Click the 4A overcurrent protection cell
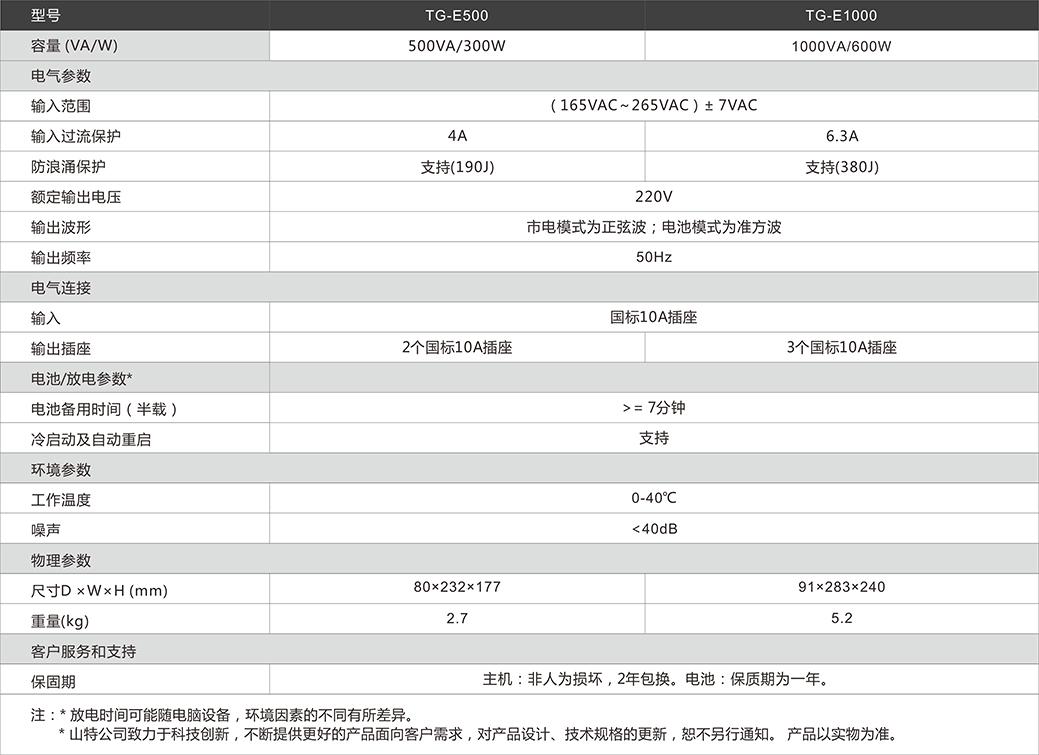The image size is (1039, 755). [456, 136]
